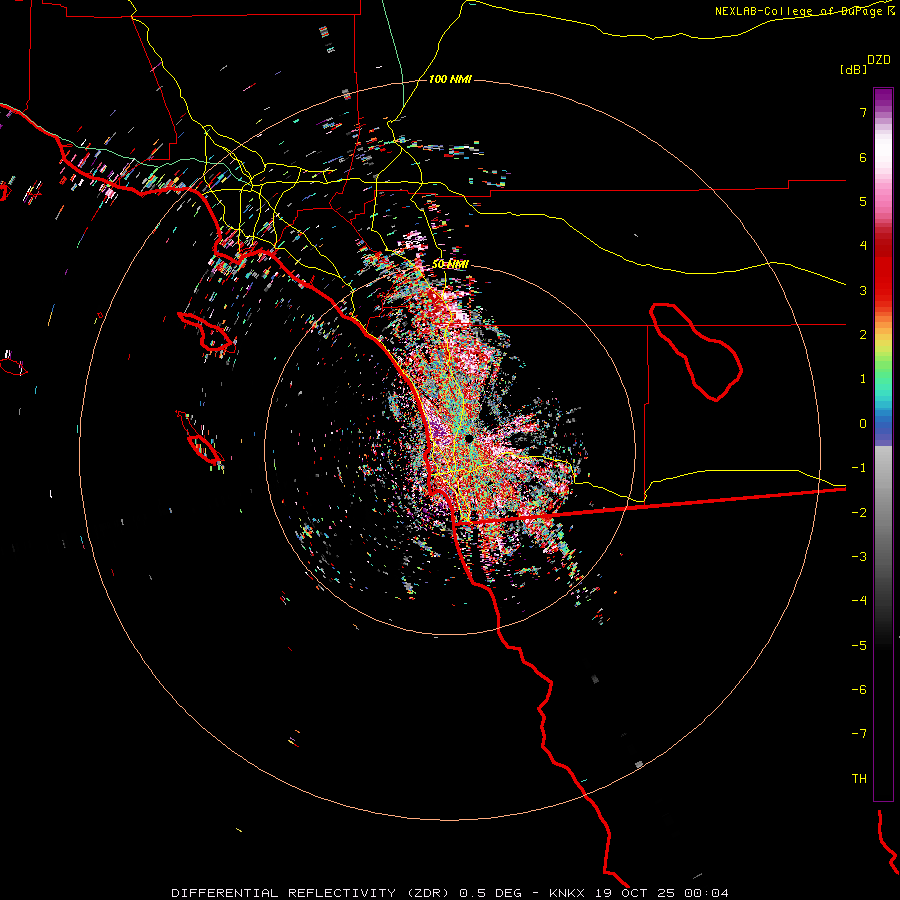
Task: Click the "[dB]" unit label
Action: pos(853,69)
